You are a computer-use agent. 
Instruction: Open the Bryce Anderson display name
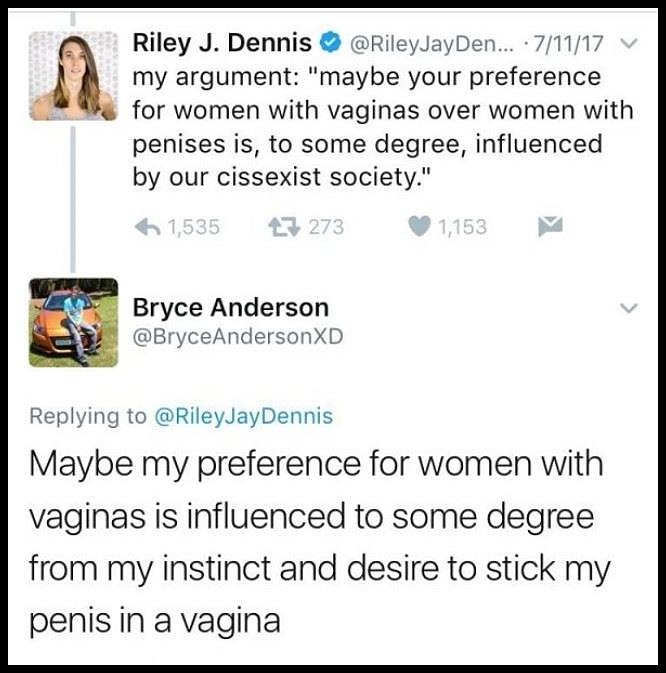(230, 308)
